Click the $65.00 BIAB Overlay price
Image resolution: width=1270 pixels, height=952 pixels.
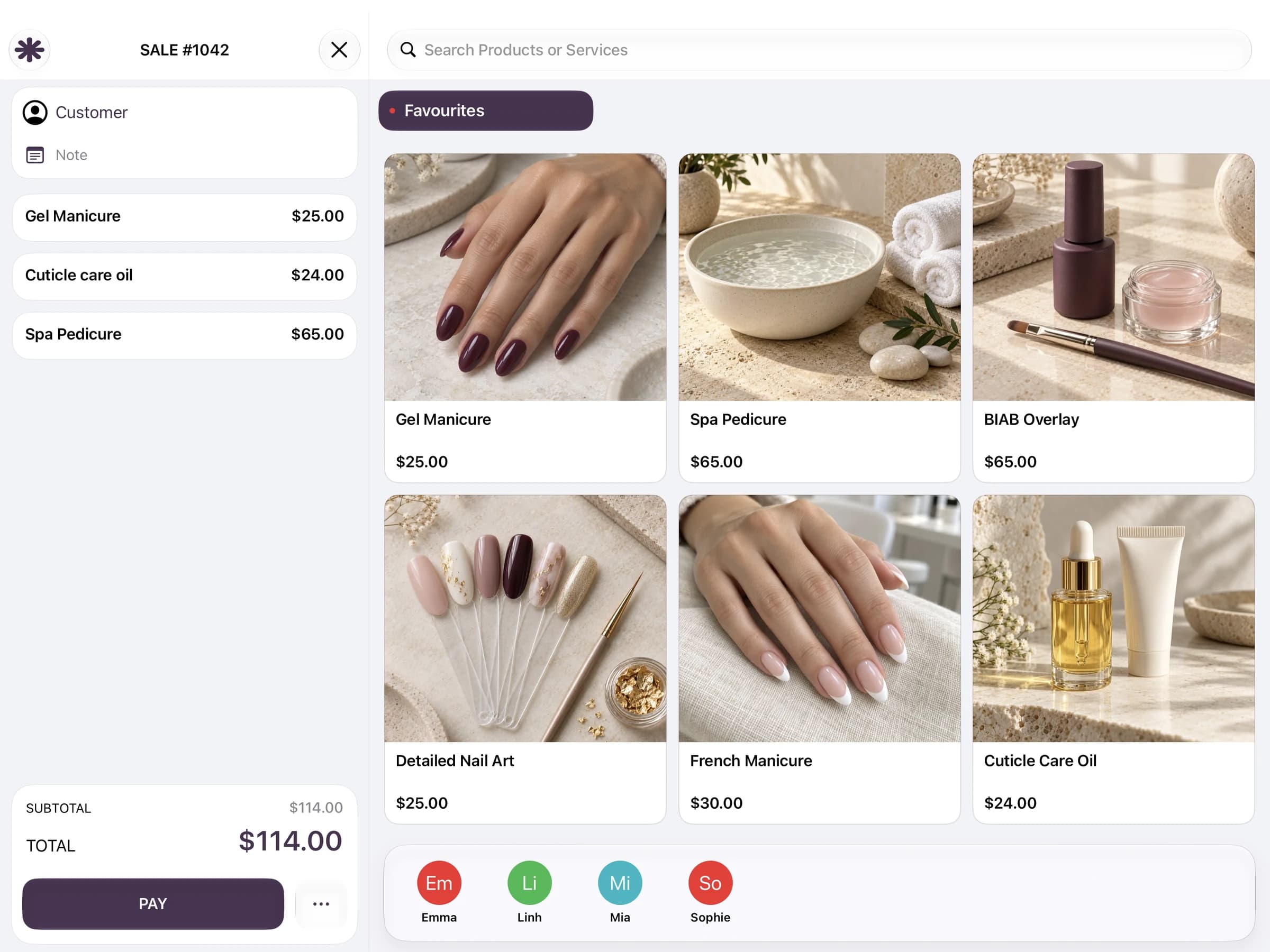(x=1011, y=462)
